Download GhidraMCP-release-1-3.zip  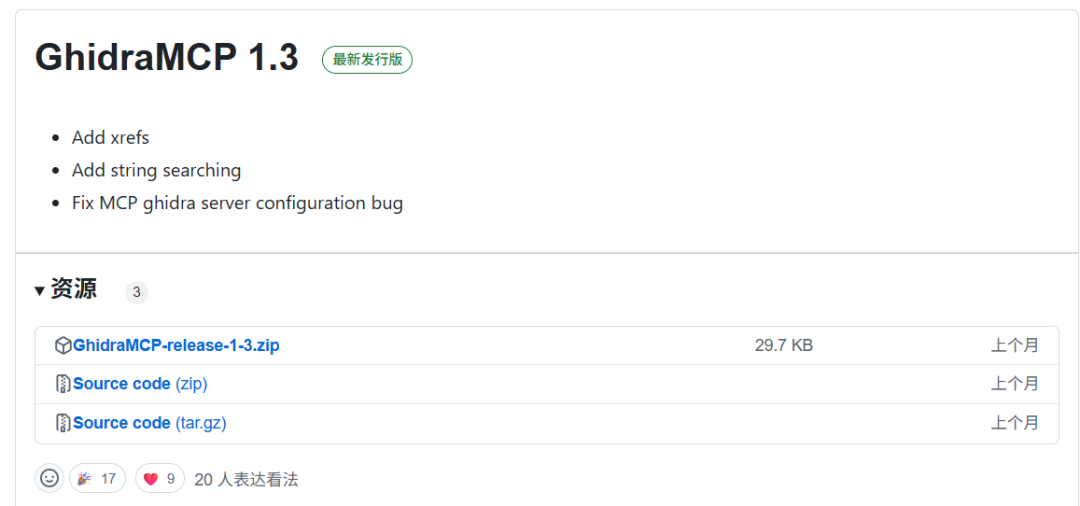pos(176,346)
